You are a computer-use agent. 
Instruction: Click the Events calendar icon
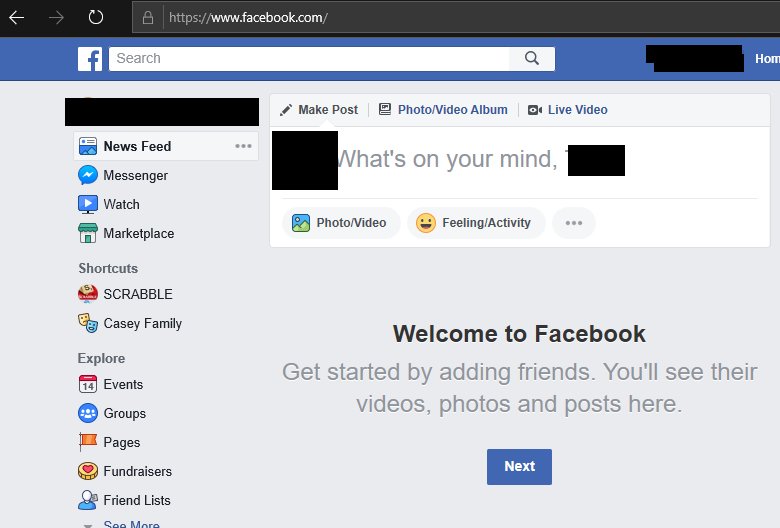click(x=88, y=384)
